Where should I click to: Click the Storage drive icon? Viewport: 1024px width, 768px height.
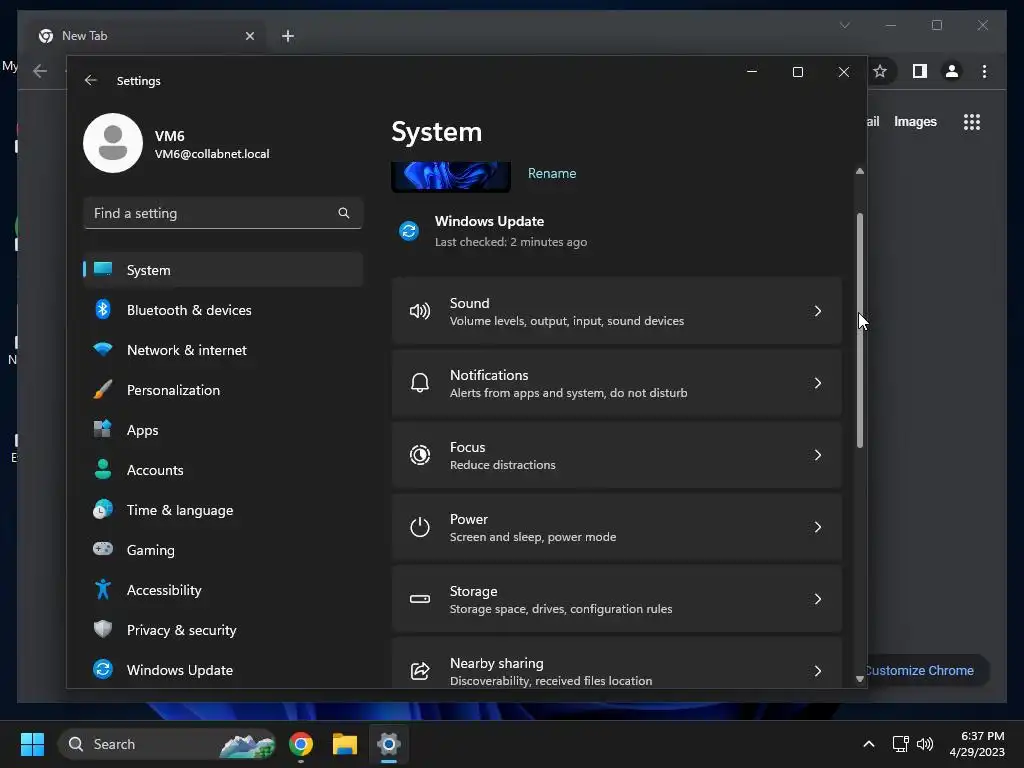420,599
